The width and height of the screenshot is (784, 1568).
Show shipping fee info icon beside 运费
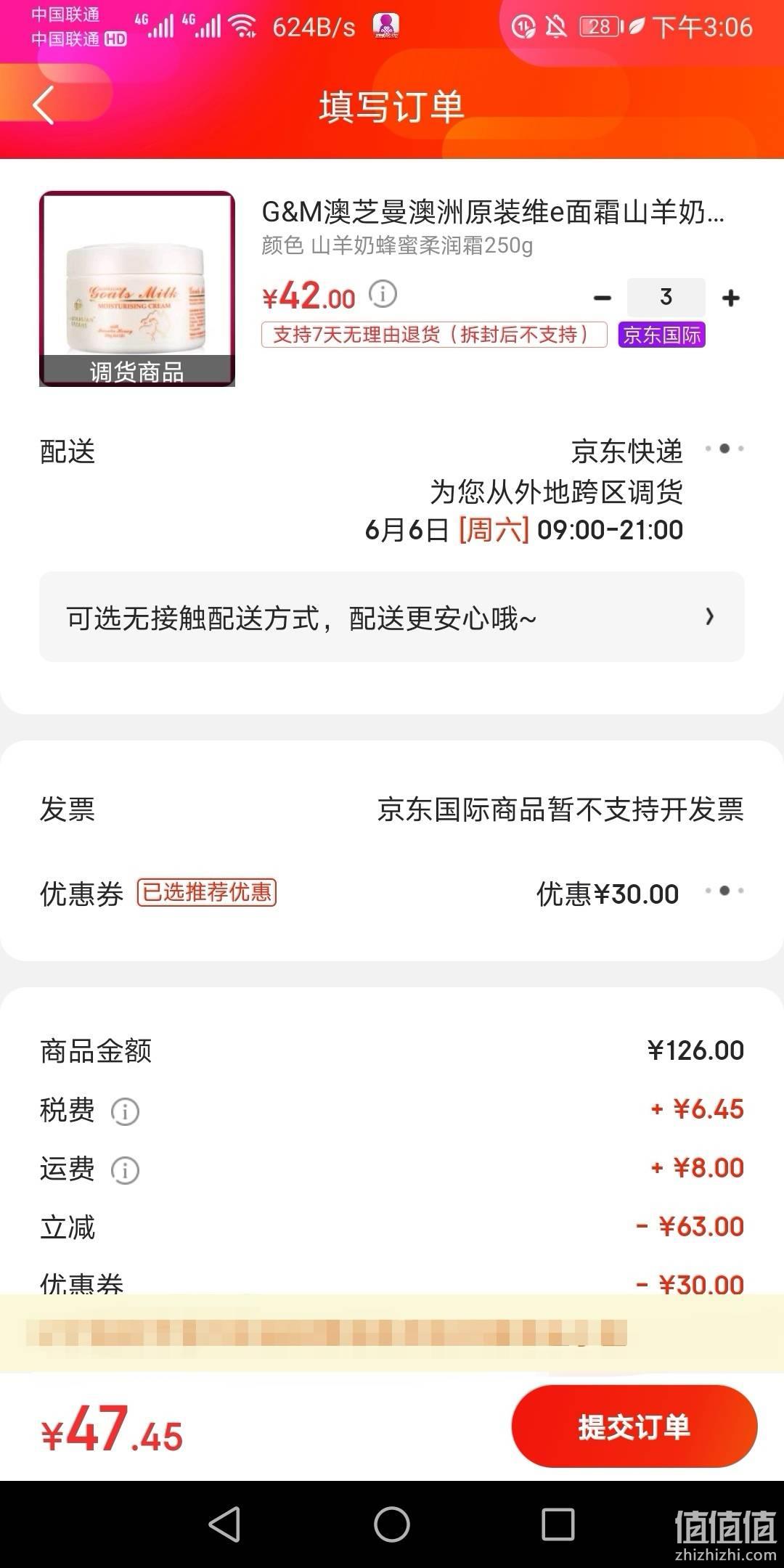(125, 1169)
